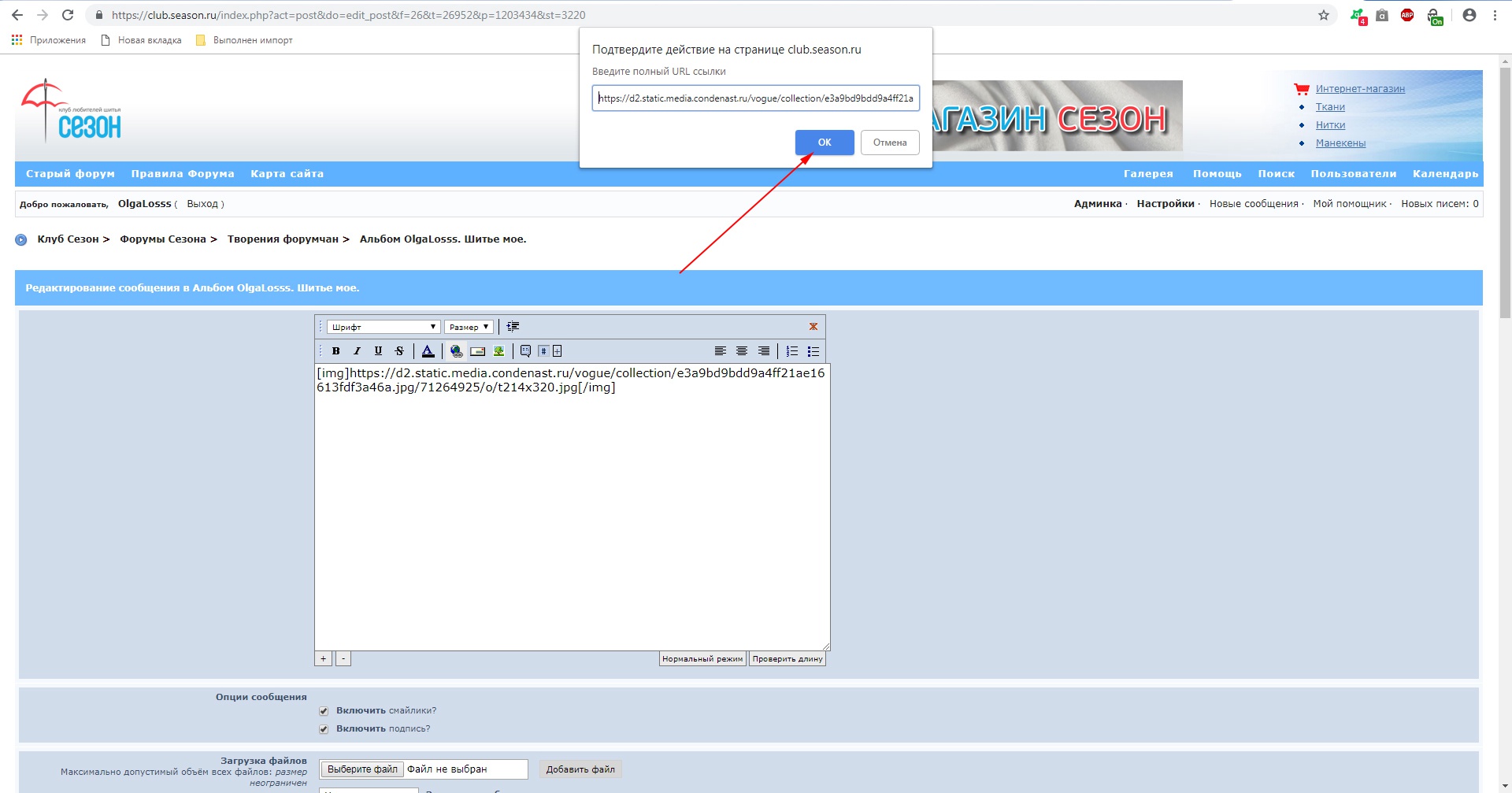Align text left in the editor

point(720,351)
